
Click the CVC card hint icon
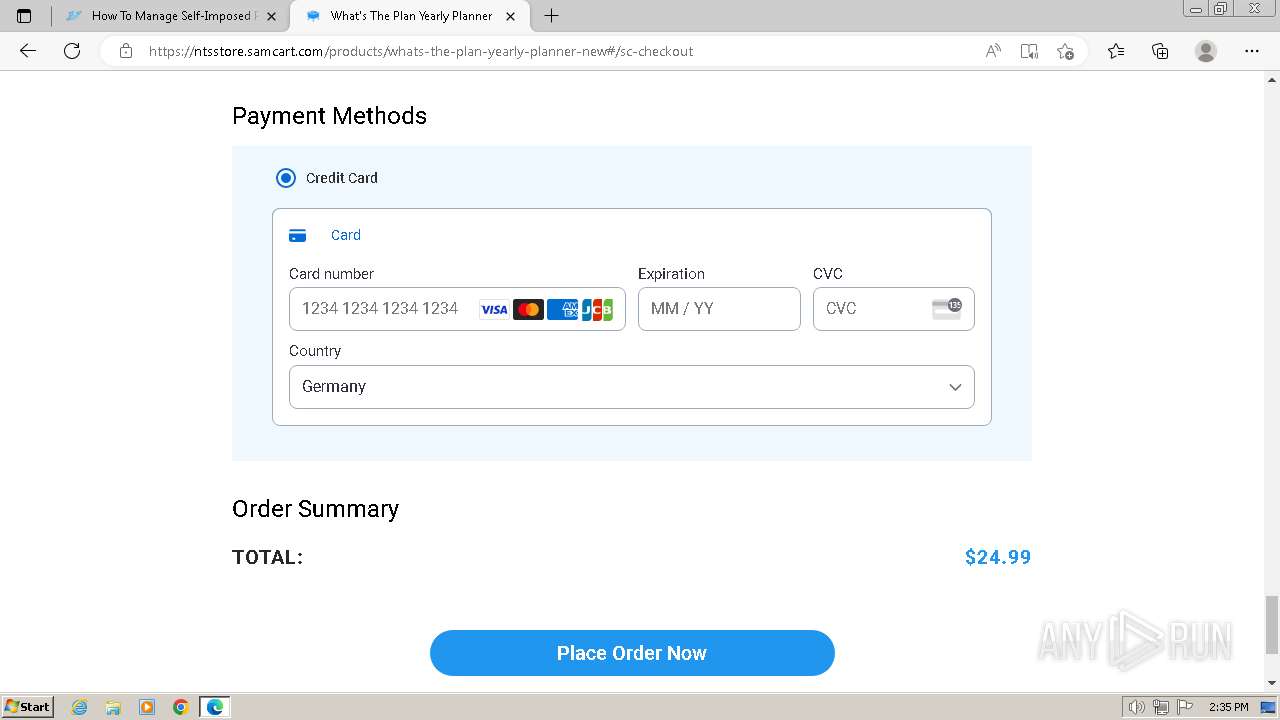946,308
